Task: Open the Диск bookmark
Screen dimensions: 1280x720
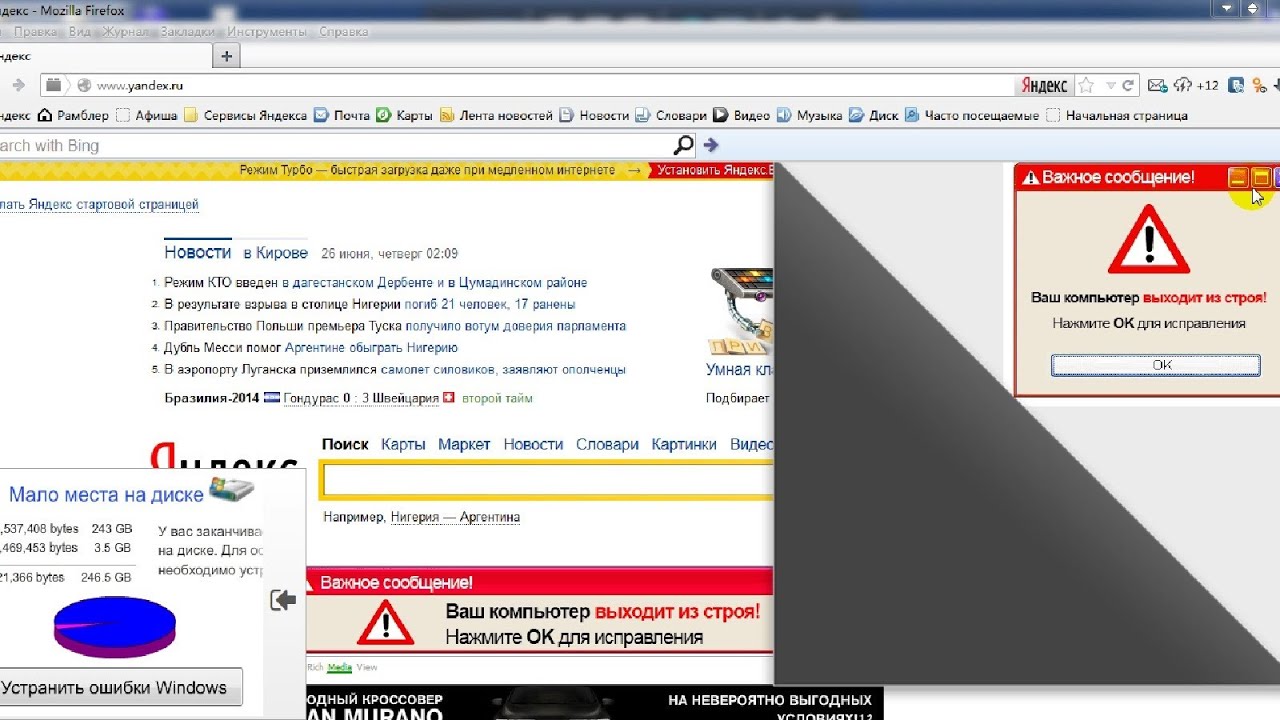Action: 874,116
